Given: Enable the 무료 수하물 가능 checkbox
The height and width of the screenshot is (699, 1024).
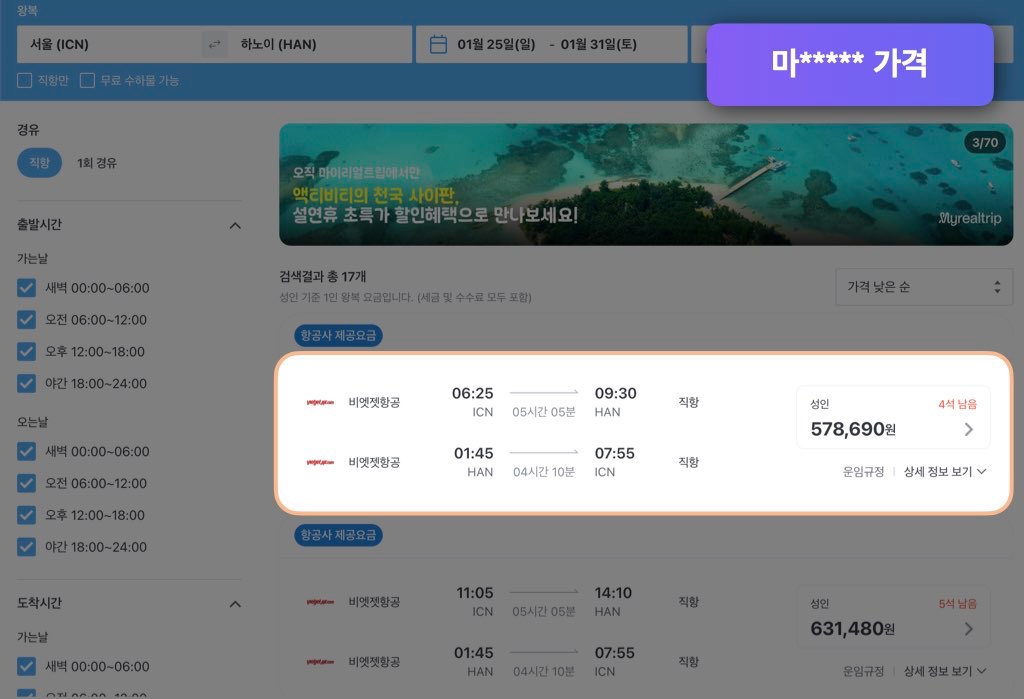Looking at the screenshot, I should point(87,80).
